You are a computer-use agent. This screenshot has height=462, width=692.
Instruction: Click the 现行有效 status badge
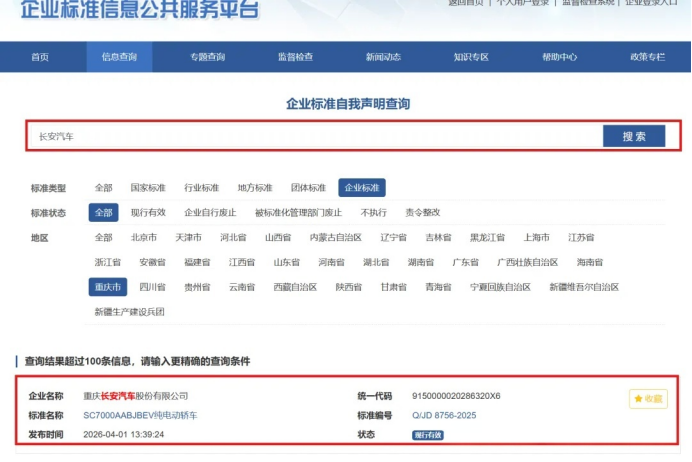pyautogui.click(x=428, y=435)
